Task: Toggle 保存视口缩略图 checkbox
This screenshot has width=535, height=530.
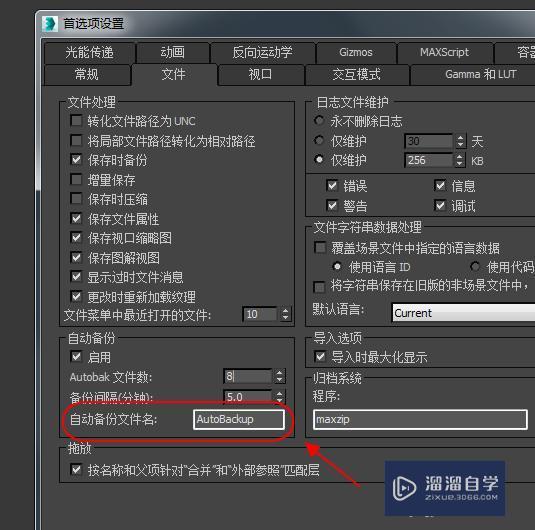Action: coord(76,238)
